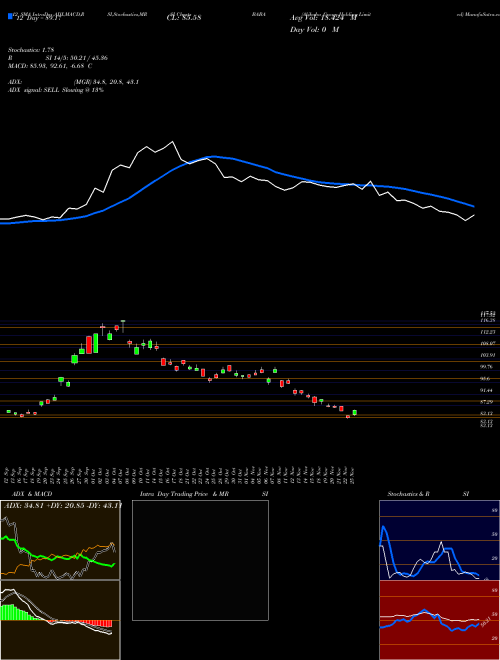Screen dimensions: 500x660
Task: Click the green MACD histogram bars
Action: click(x=17, y=613)
